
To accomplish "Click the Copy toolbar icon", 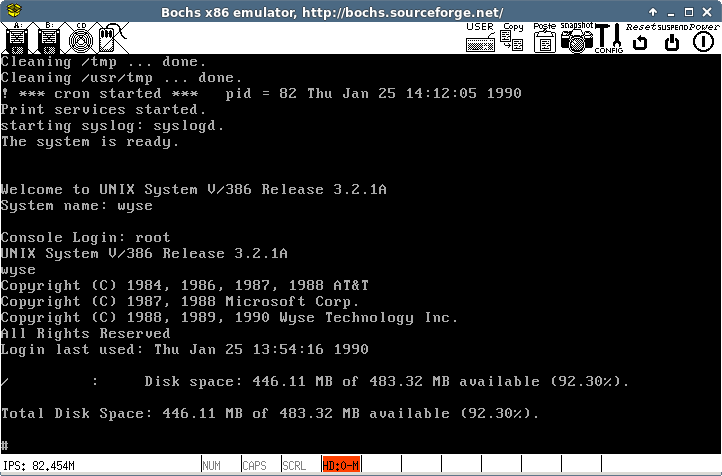I will pos(512,37).
